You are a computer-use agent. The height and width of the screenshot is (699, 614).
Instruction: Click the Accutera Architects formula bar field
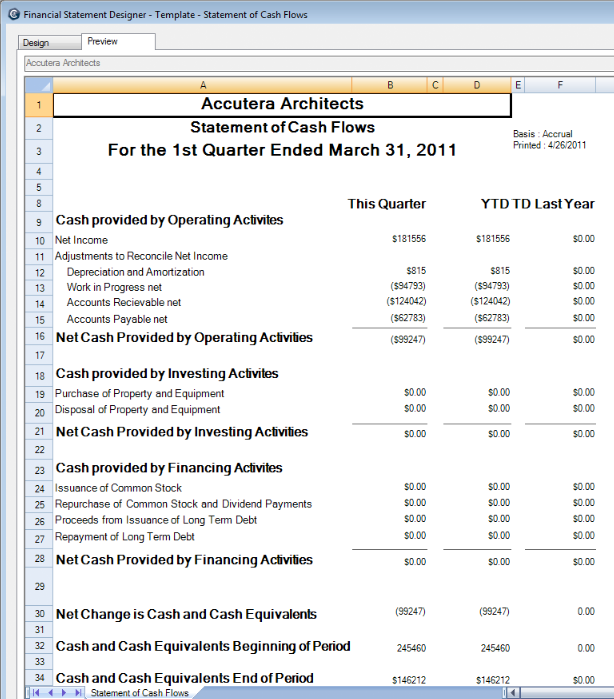[x=300, y=63]
